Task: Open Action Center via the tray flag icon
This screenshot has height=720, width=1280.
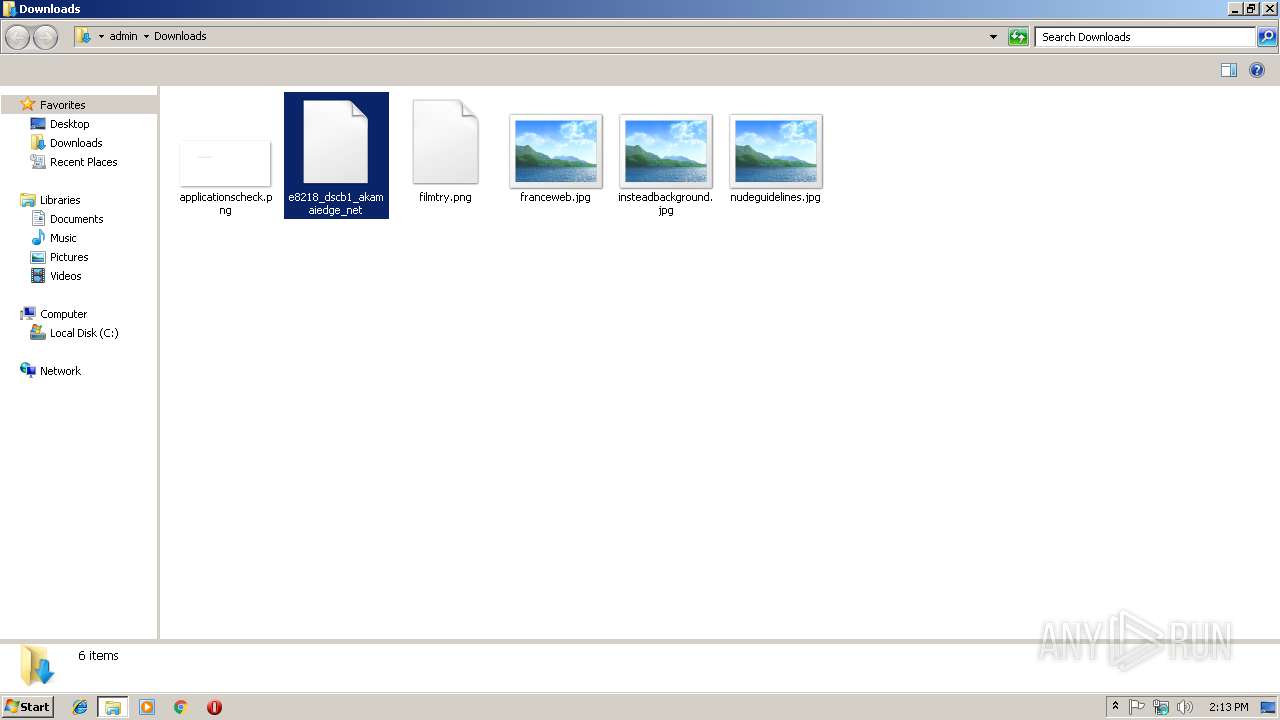Action: point(1139,707)
